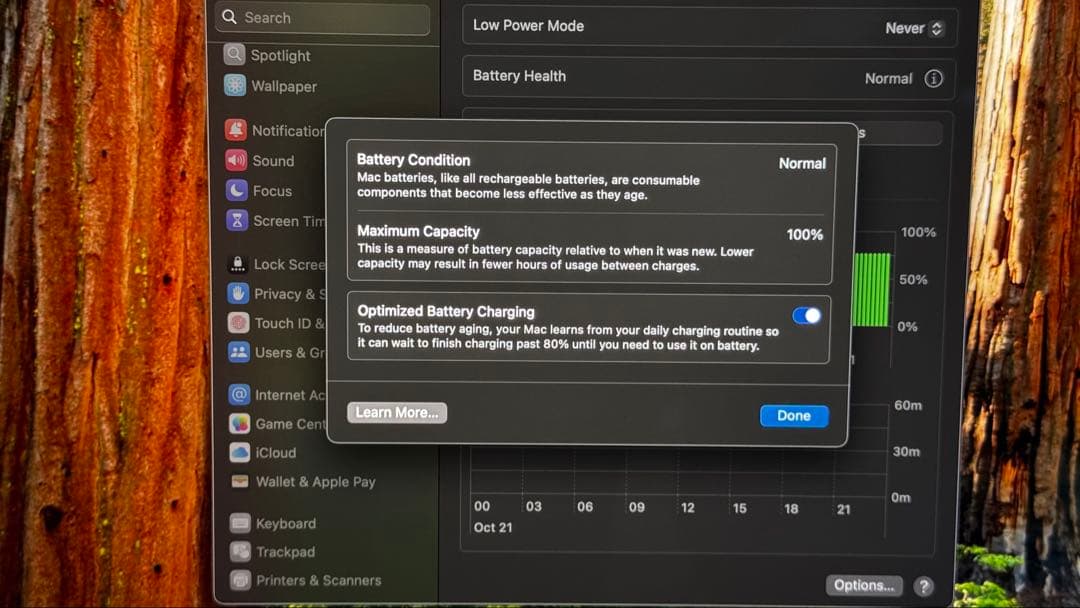
Task: Click the Search field
Action: [325, 18]
